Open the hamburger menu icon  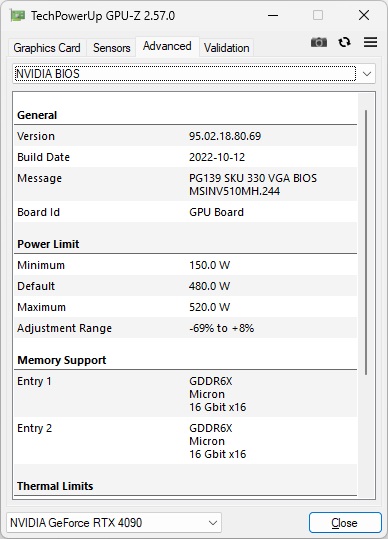coord(370,42)
